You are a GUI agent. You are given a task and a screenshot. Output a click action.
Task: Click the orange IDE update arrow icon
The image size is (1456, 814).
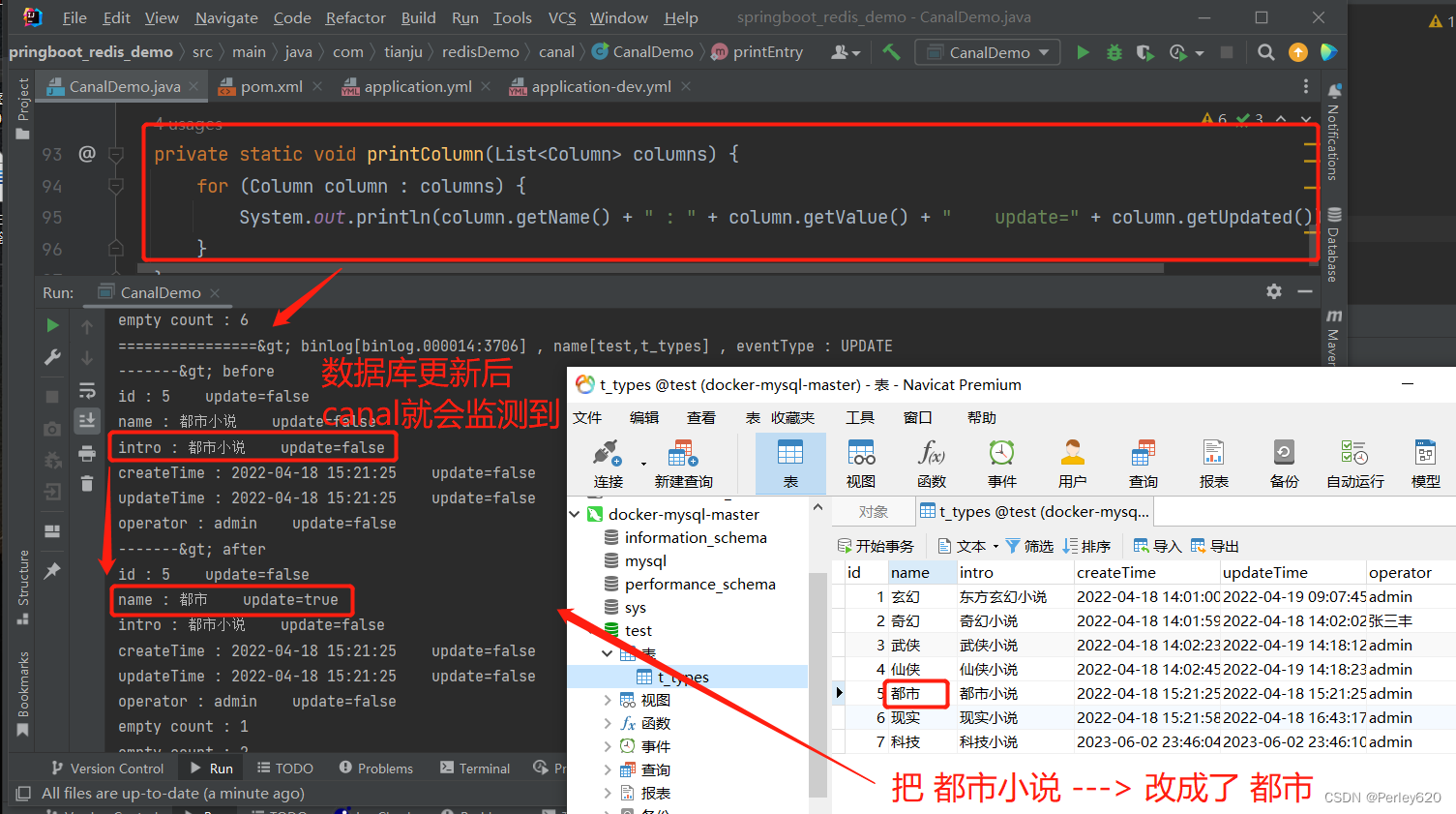[x=1298, y=52]
